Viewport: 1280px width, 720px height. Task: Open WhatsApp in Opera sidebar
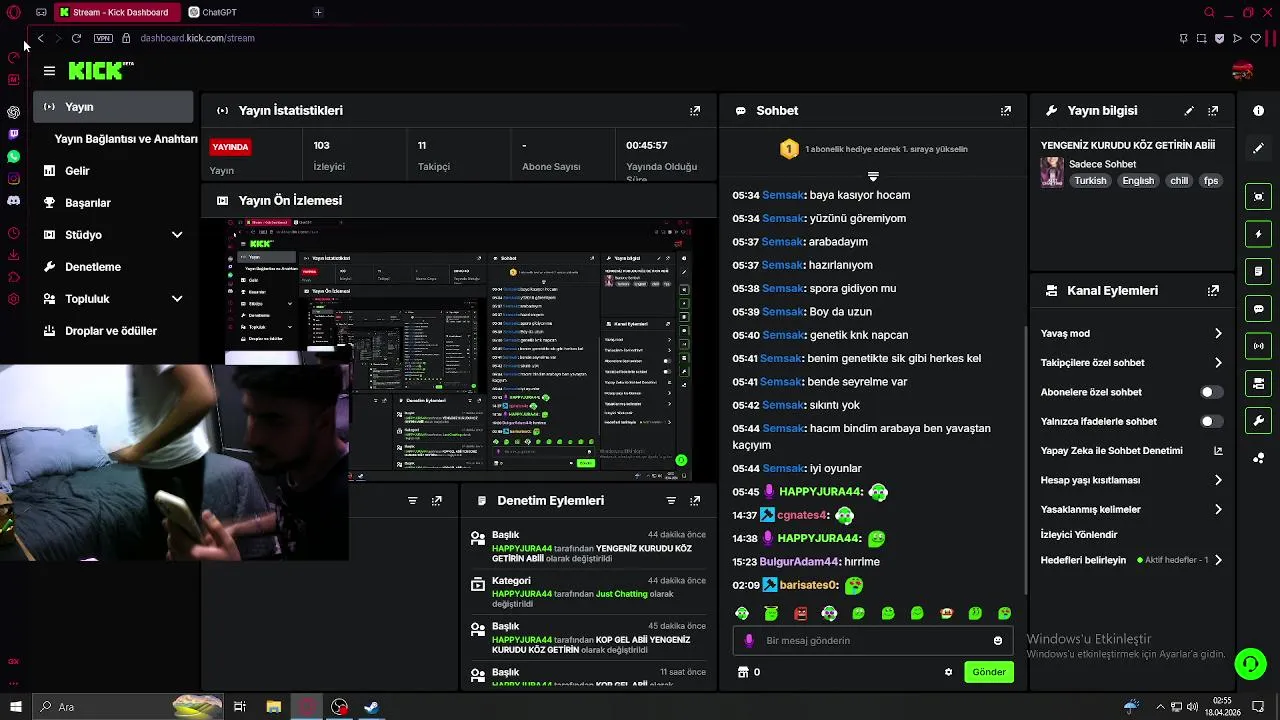13,157
